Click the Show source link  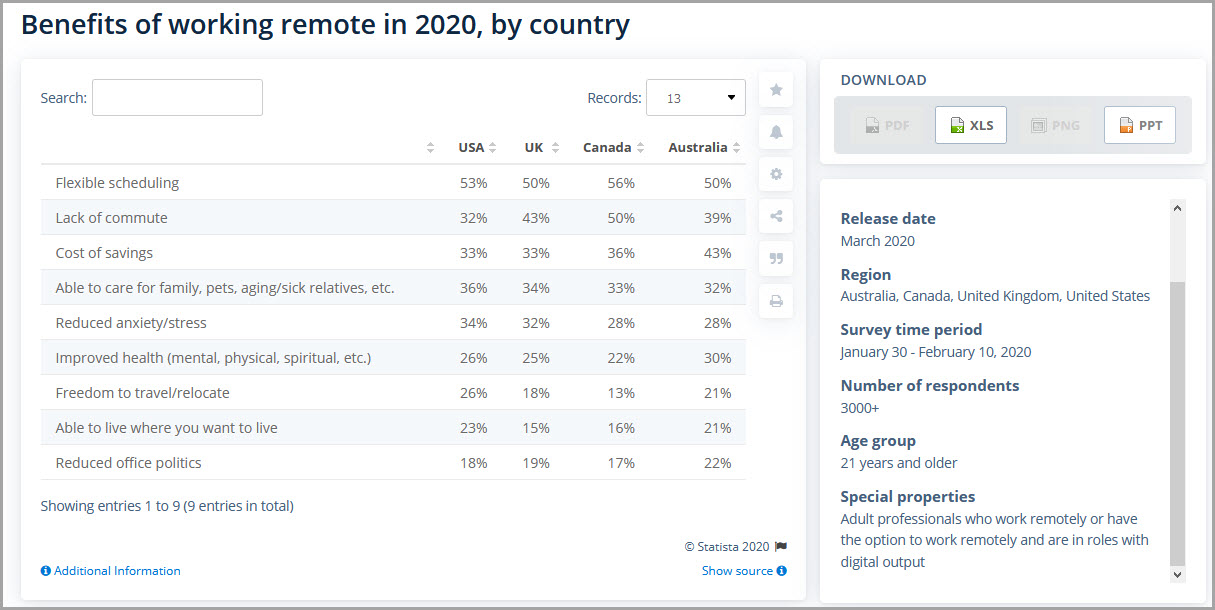(x=744, y=571)
